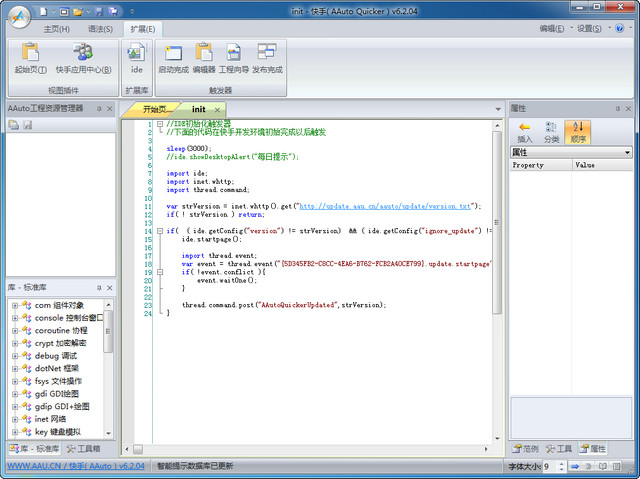Click 插入 insert arrow in properties panel
Screen dimensions: 640x479
click(524, 132)
